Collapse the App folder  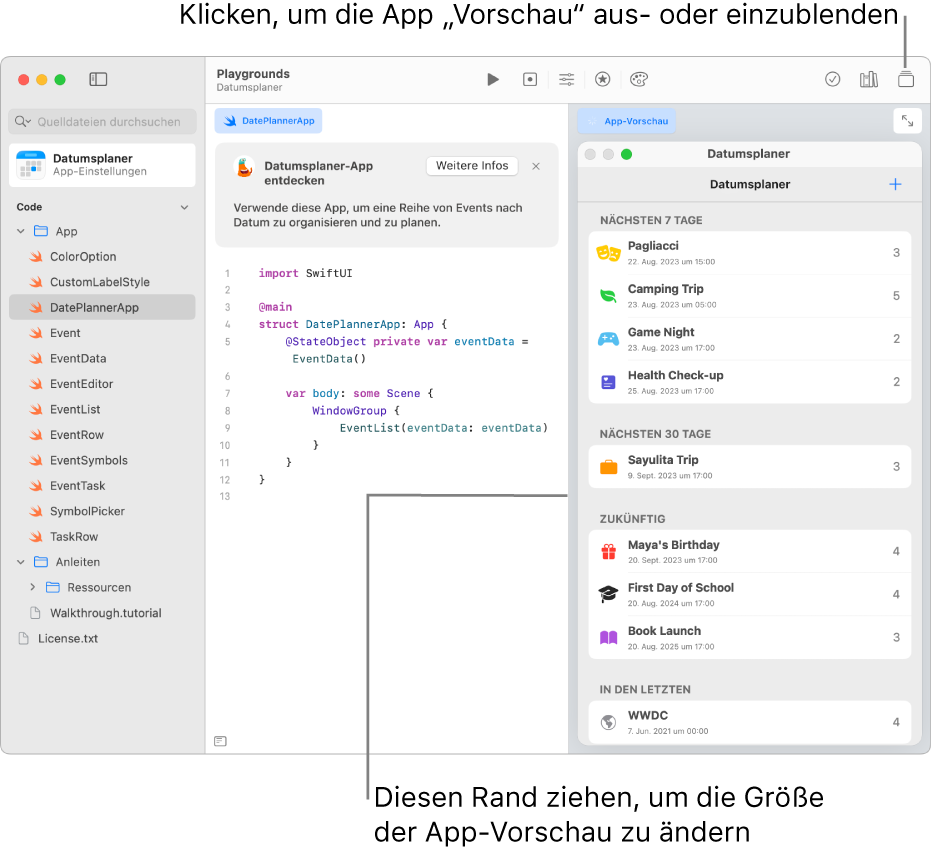pos(21,231)
